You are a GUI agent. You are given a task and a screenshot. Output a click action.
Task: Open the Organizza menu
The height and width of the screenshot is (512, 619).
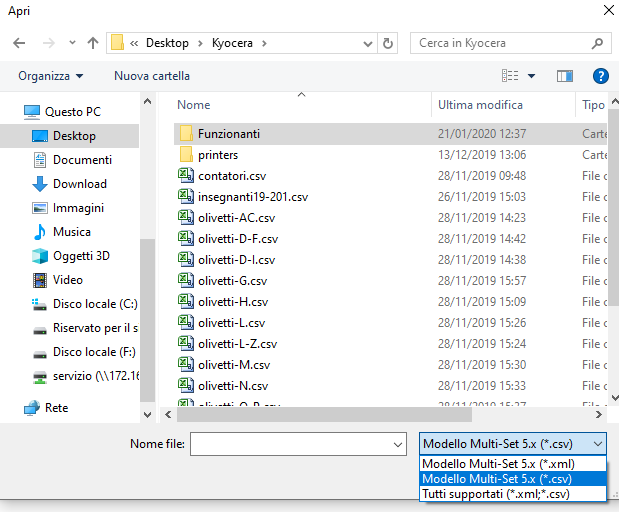coord(51,76)
